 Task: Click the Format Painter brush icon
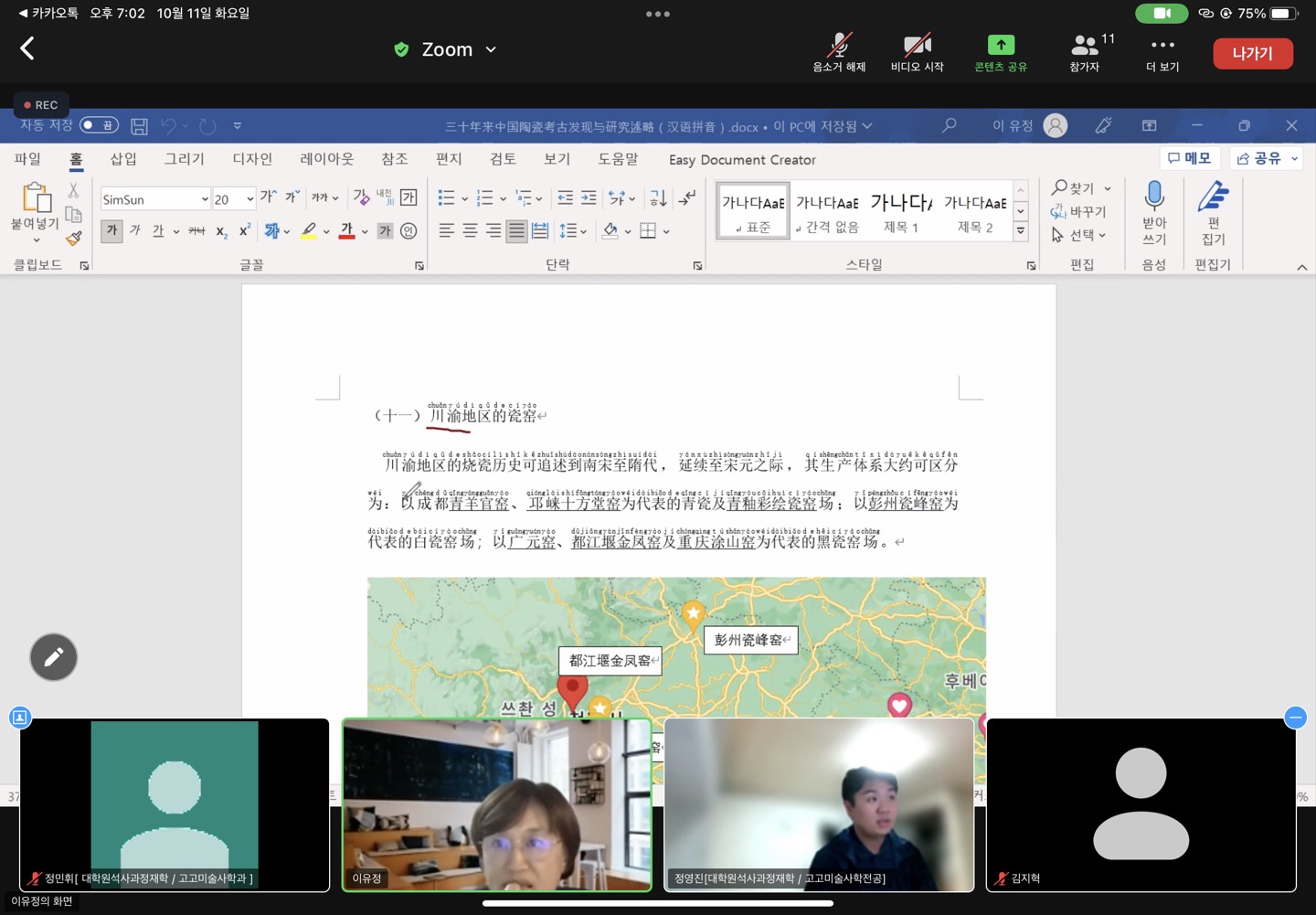(74, 239)
